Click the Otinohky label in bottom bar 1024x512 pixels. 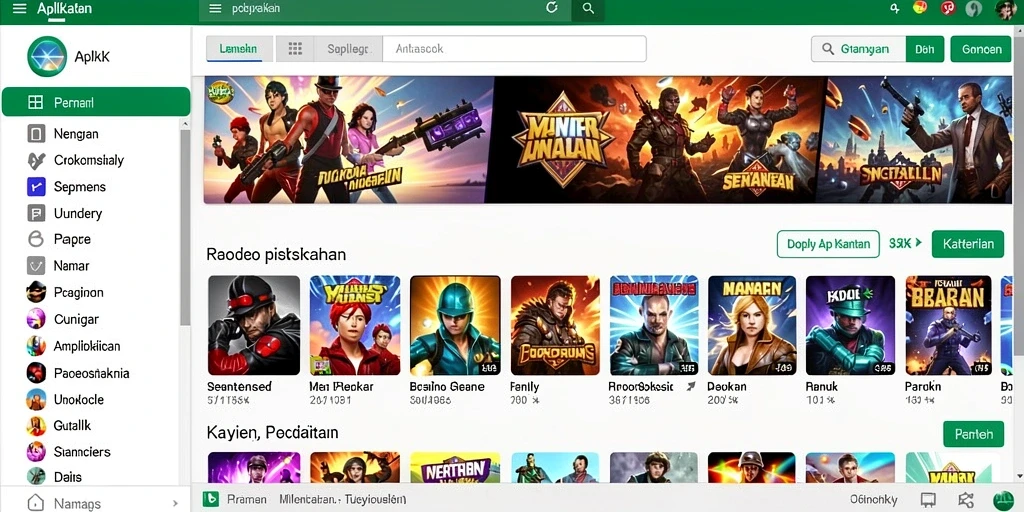pyautogui.click(x=874, y=500)
